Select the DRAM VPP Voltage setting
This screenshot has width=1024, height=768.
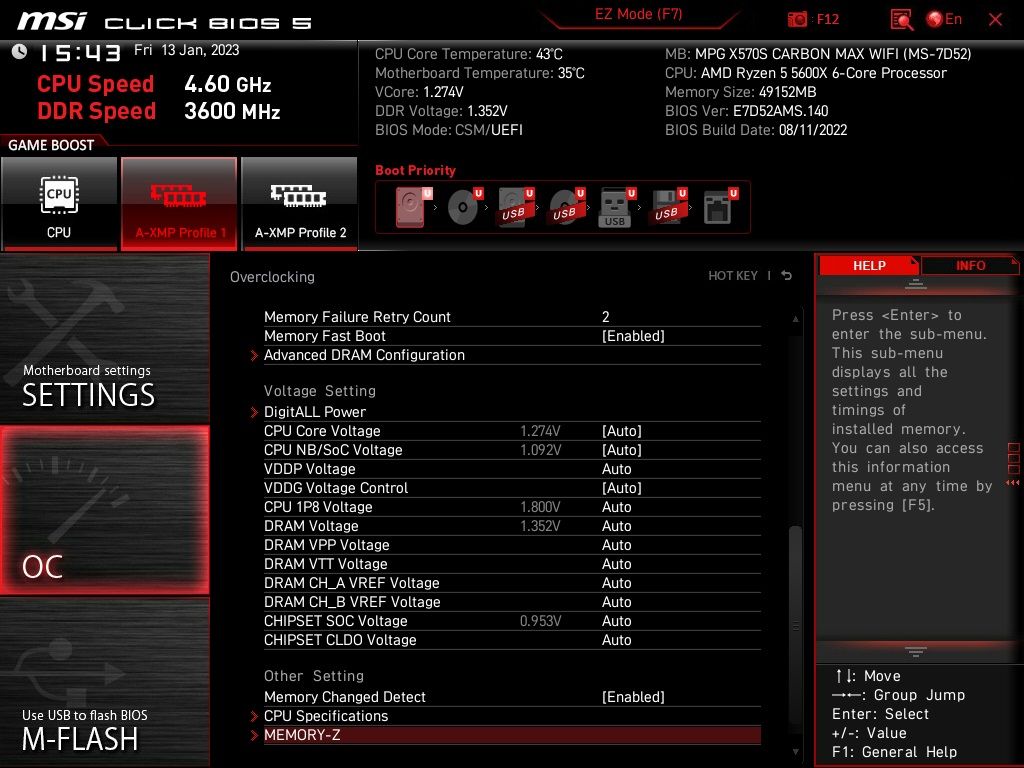point(512,545)
